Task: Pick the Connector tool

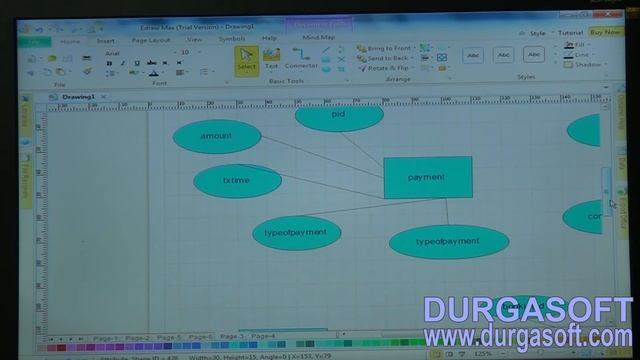Action: coord(301,58)
